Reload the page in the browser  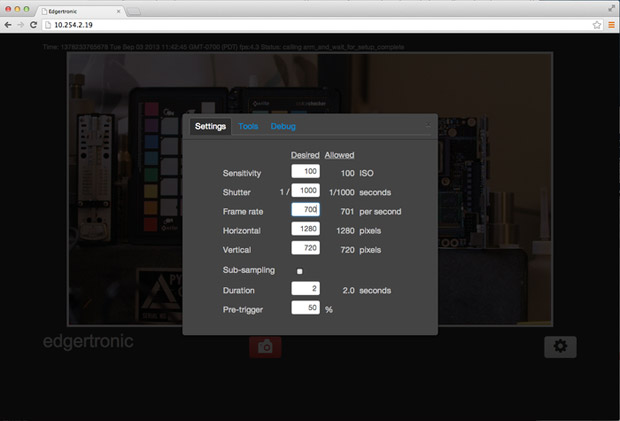coord(37,24)
